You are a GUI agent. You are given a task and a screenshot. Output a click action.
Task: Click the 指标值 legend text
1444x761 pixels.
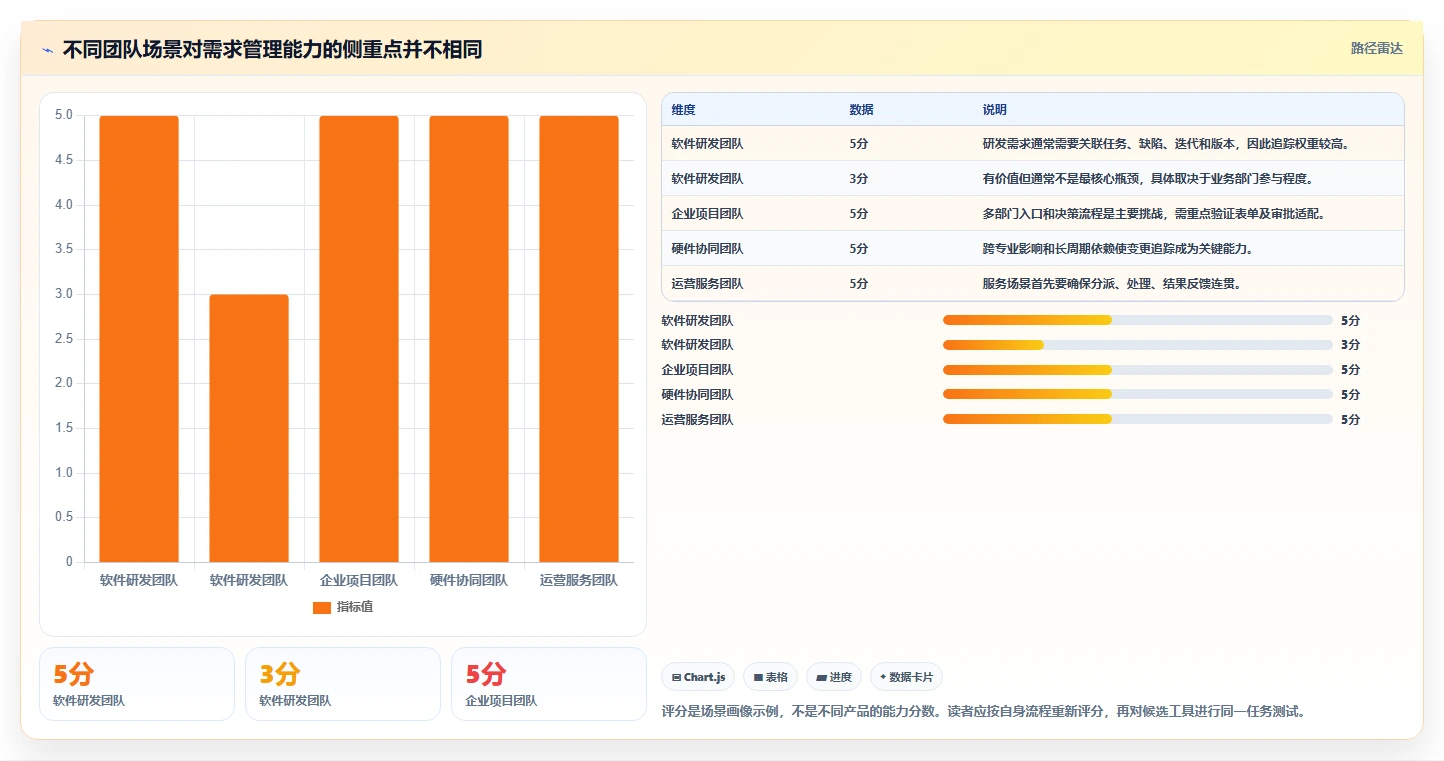pos(355,608)
